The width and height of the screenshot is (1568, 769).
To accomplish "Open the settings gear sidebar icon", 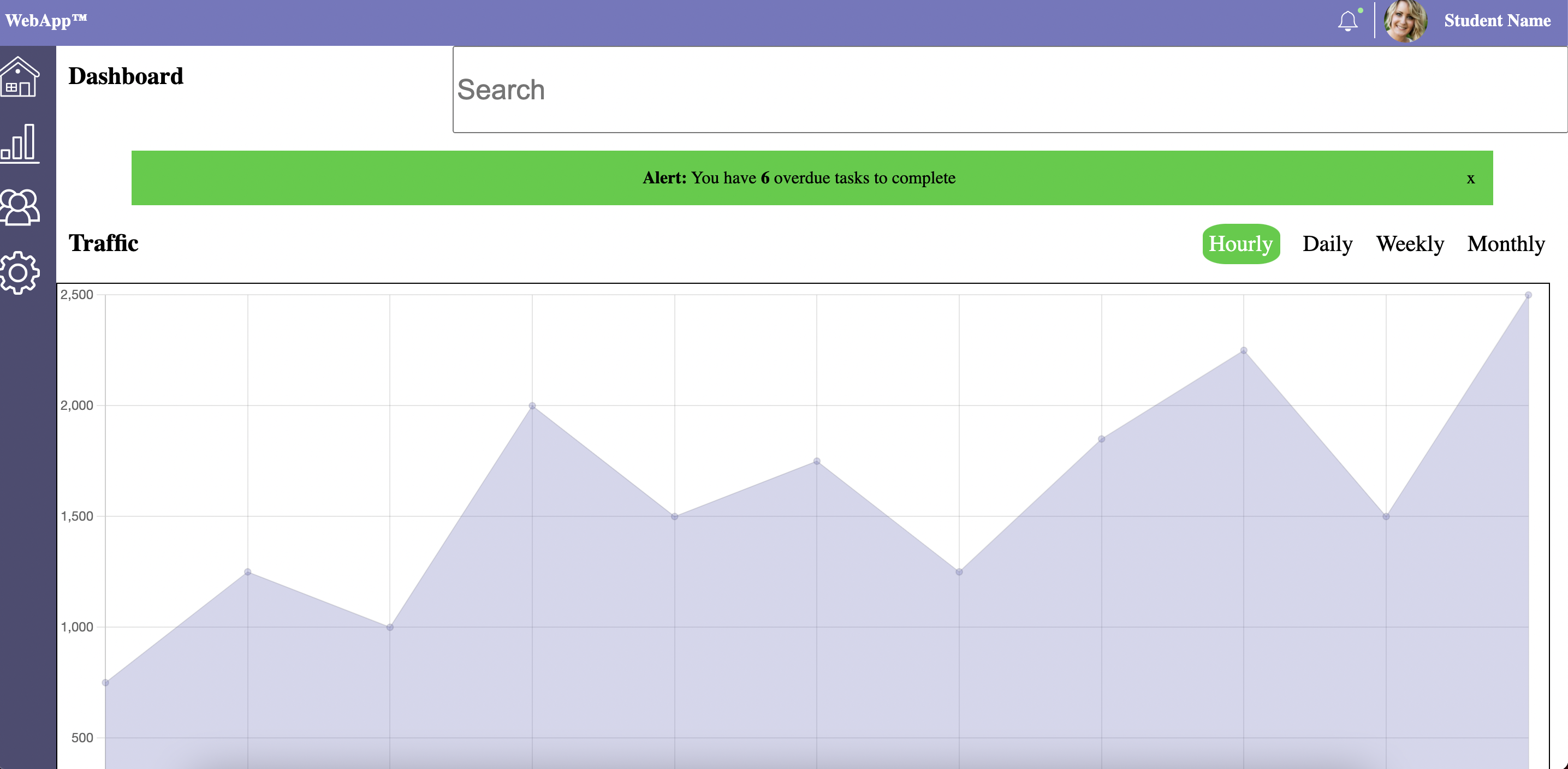I will (x=20, y=273).
